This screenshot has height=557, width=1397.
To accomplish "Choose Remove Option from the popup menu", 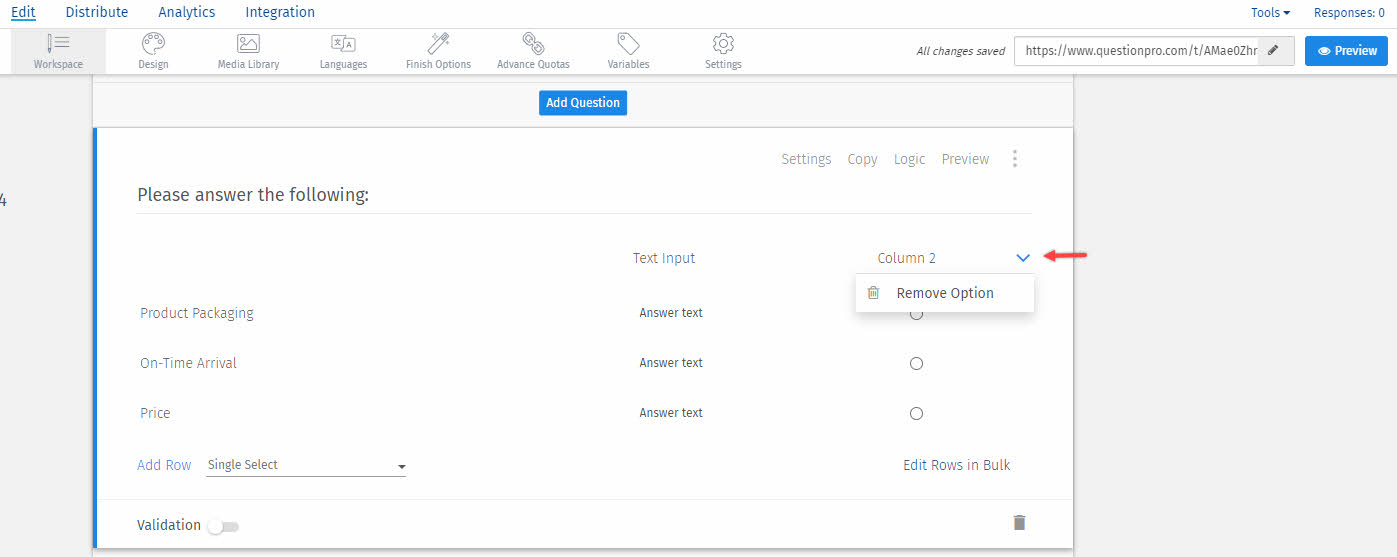I will (944, 293).
